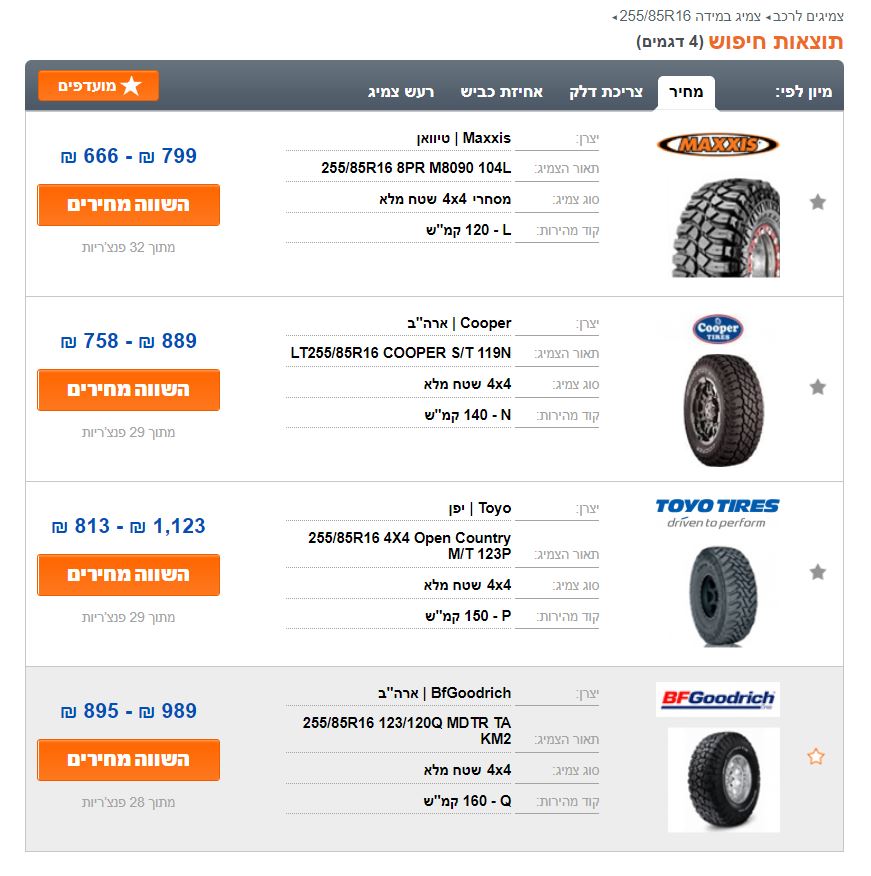Open the Toyo Open Country tire image
This screenshot has height=876, width=871.
pos(722,595)
